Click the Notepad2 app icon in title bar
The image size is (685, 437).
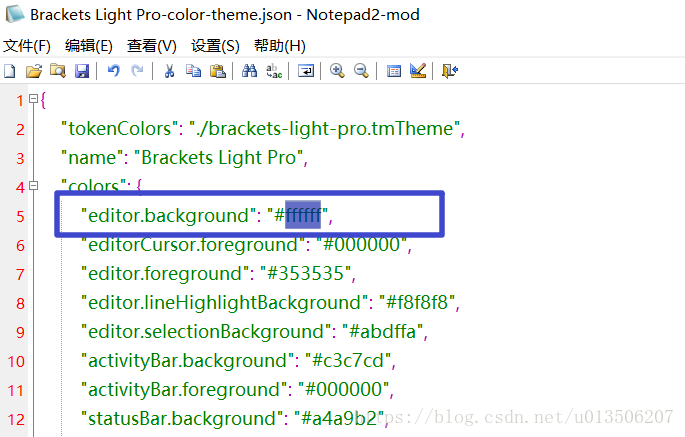(15, 14)
